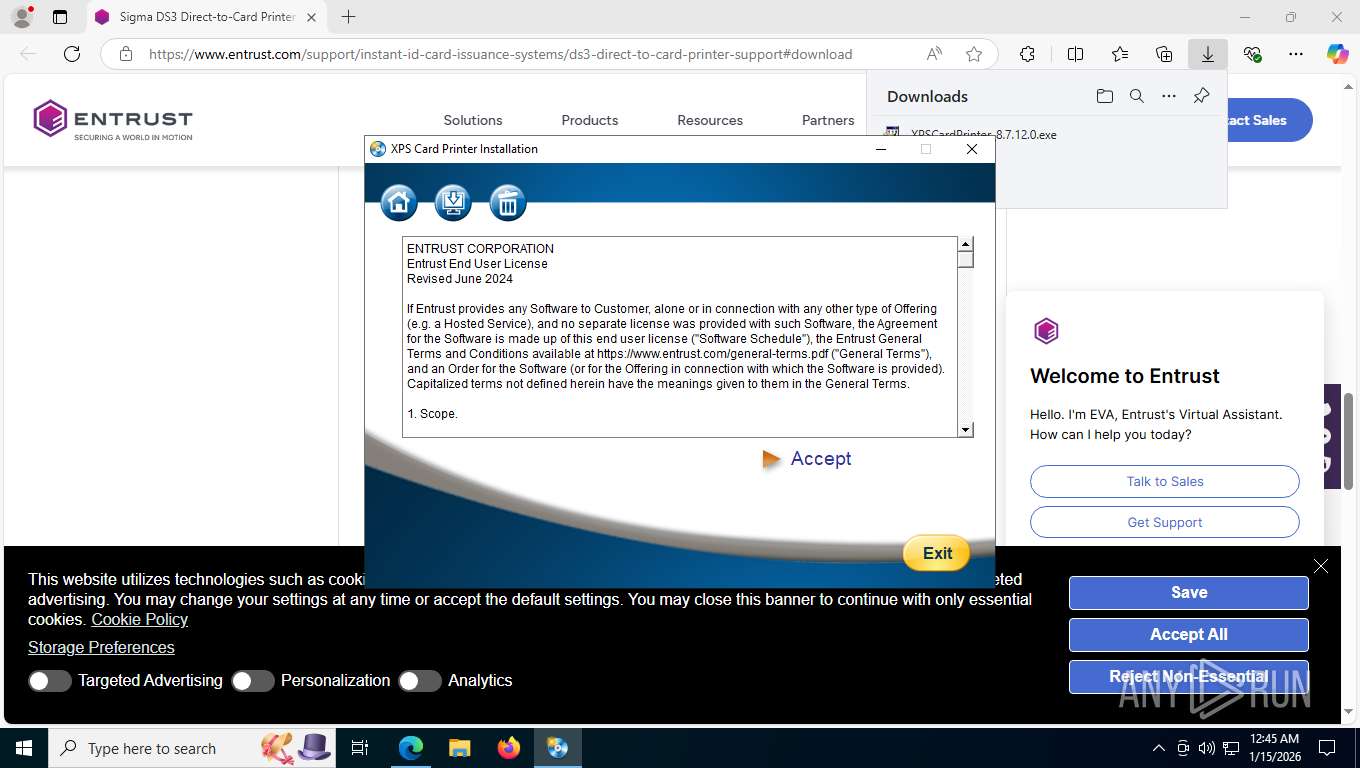Click Reject Non-Essential cookies
This screenshot has height=768, width=1360.
tap(1189, 677)
